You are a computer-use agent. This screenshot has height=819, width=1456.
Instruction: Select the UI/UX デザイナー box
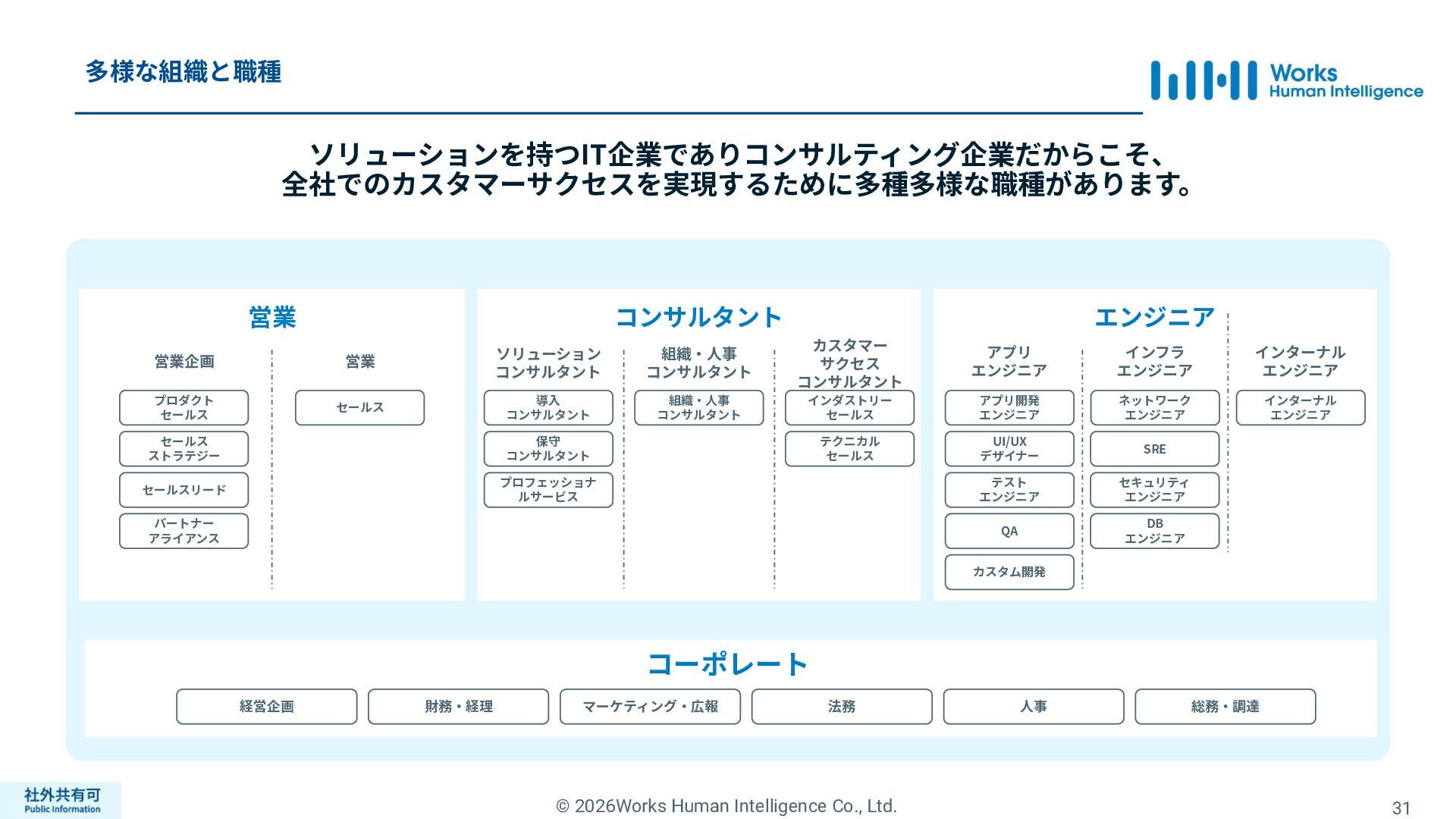coord(1009,449)
